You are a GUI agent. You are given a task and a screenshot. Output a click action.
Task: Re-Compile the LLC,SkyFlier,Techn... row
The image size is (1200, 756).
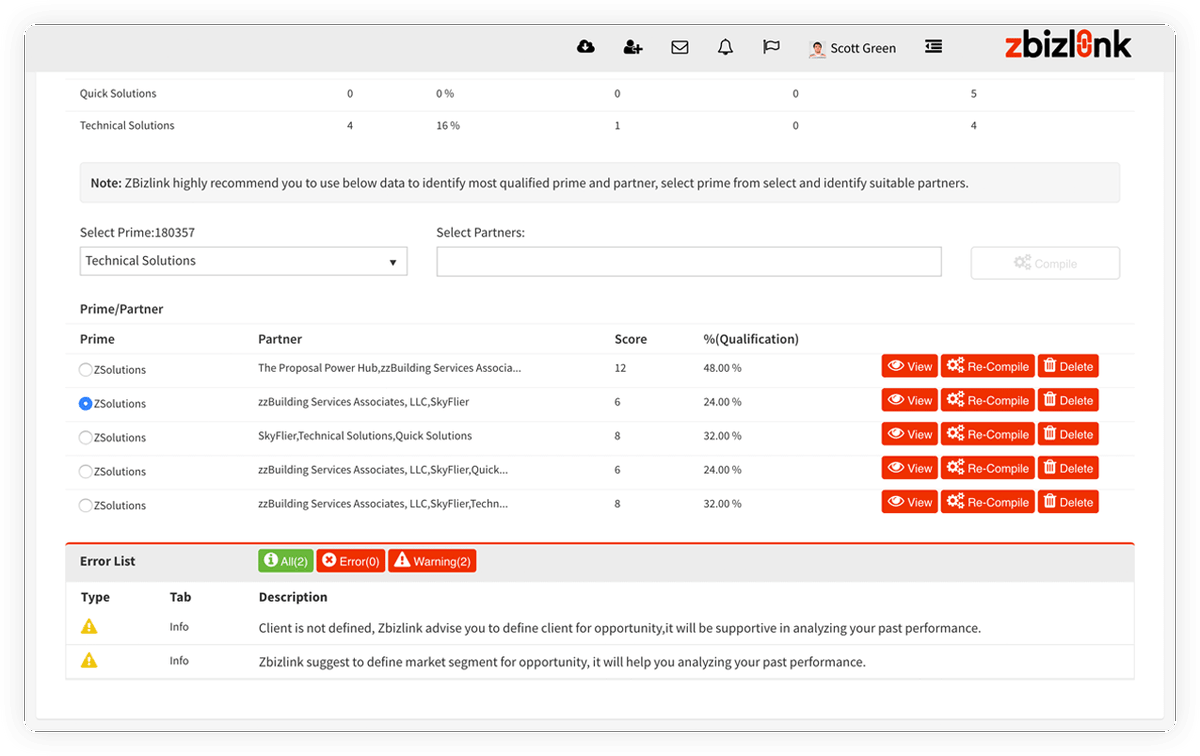pyautogui.click(x=988, y=502)
